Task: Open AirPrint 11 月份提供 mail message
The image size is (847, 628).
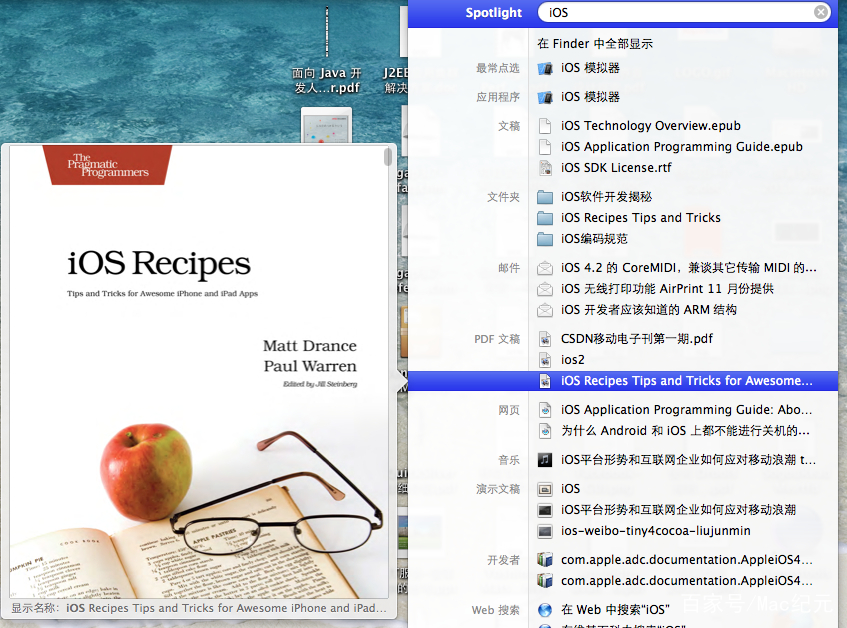Action: tap(667, 289)
